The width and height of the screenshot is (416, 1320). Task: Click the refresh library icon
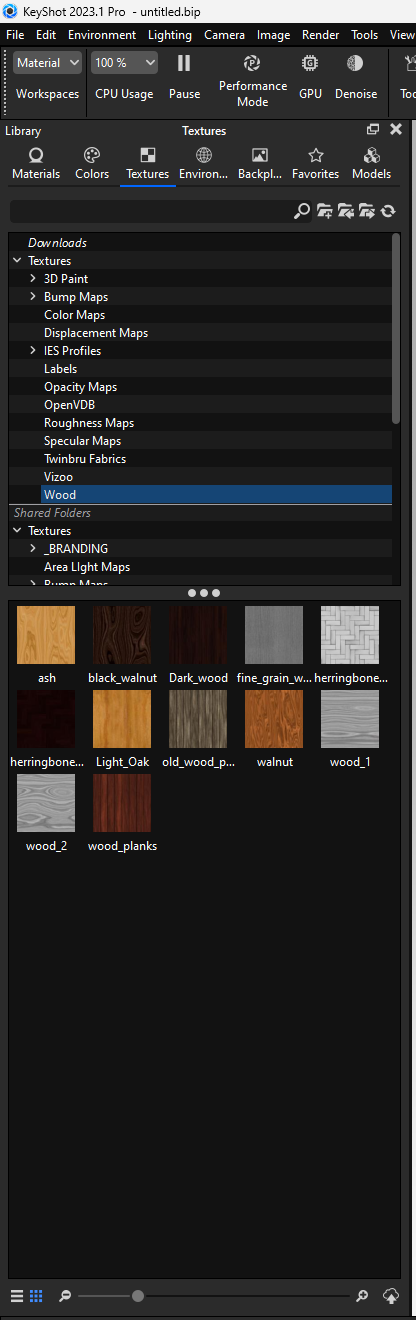click(x=388, y=211)
